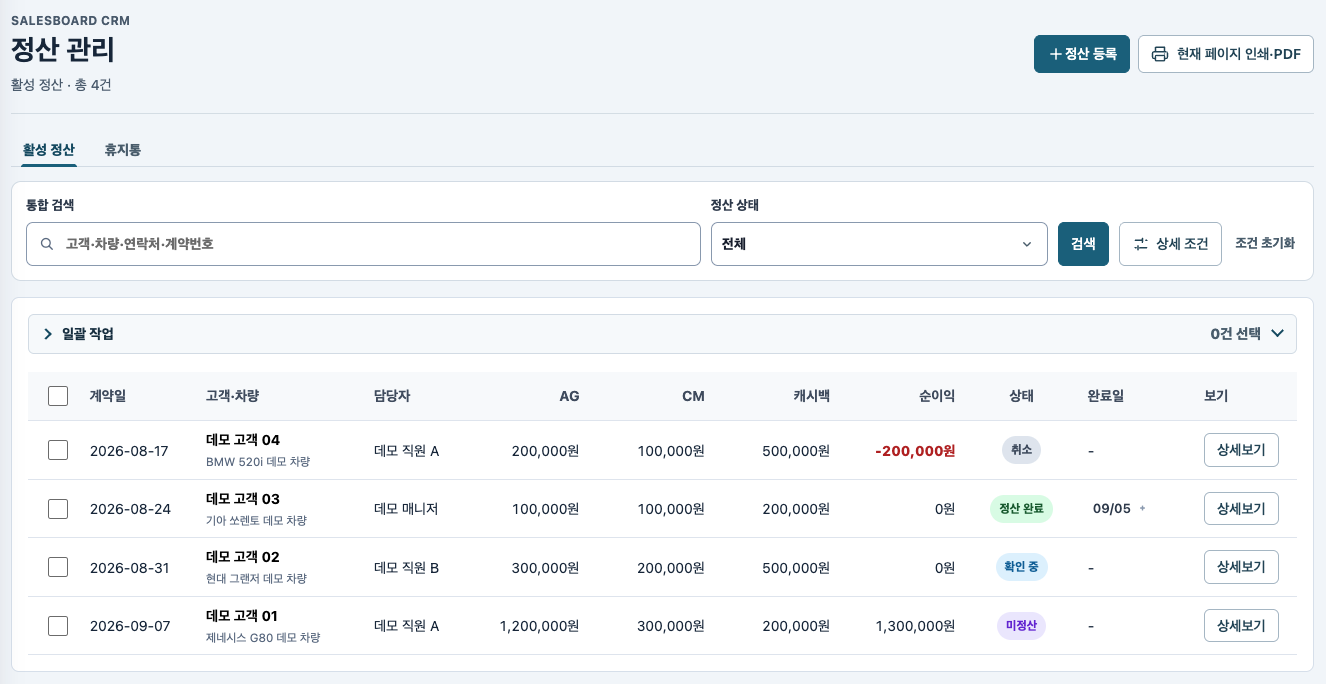Open 상세보기 for 데모 고객 04
This screenshot has height=684, width=1326.
(1241, 450)
